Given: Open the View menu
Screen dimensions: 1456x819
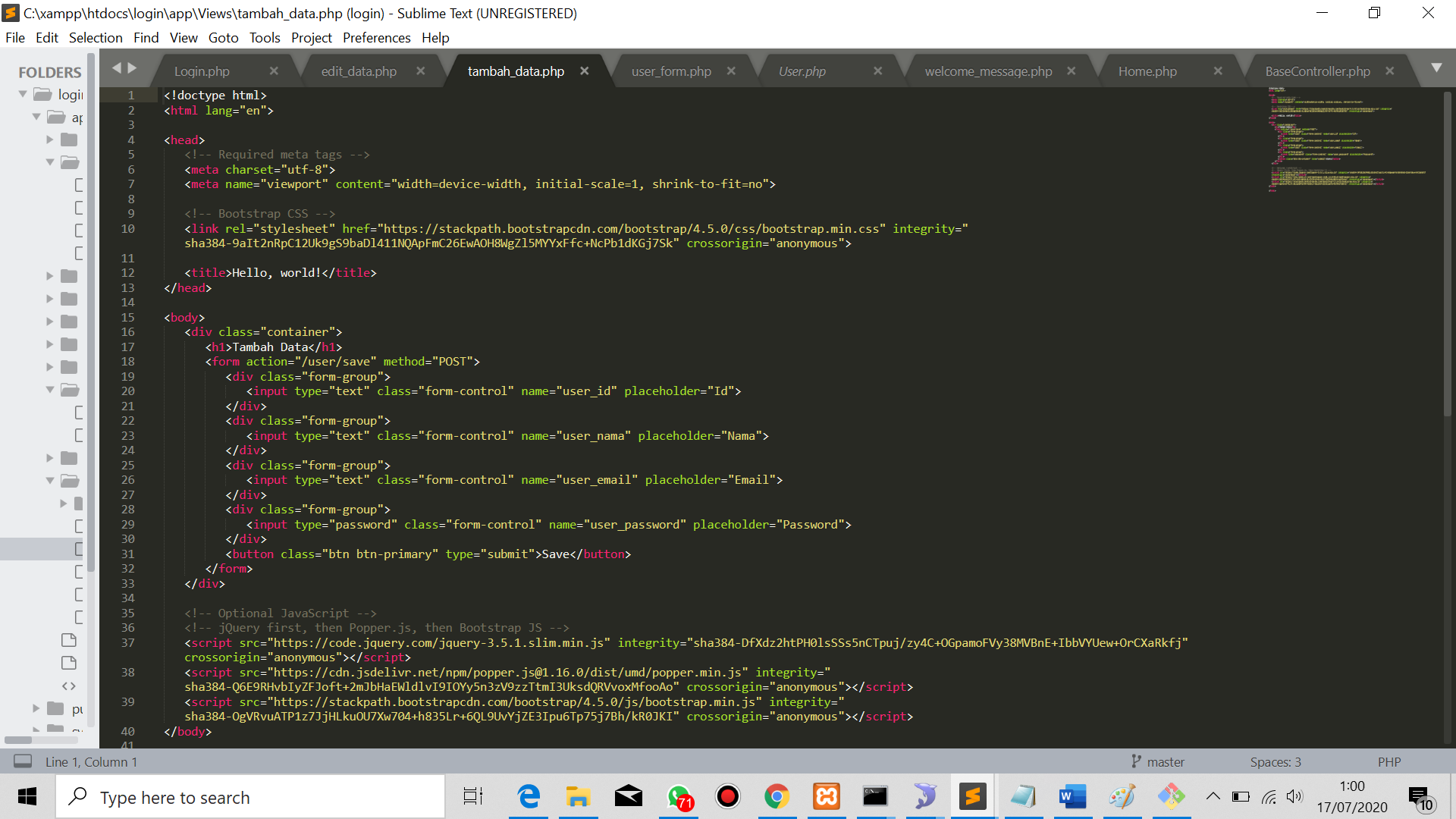Looking at the screenshot, I should 184,38.
